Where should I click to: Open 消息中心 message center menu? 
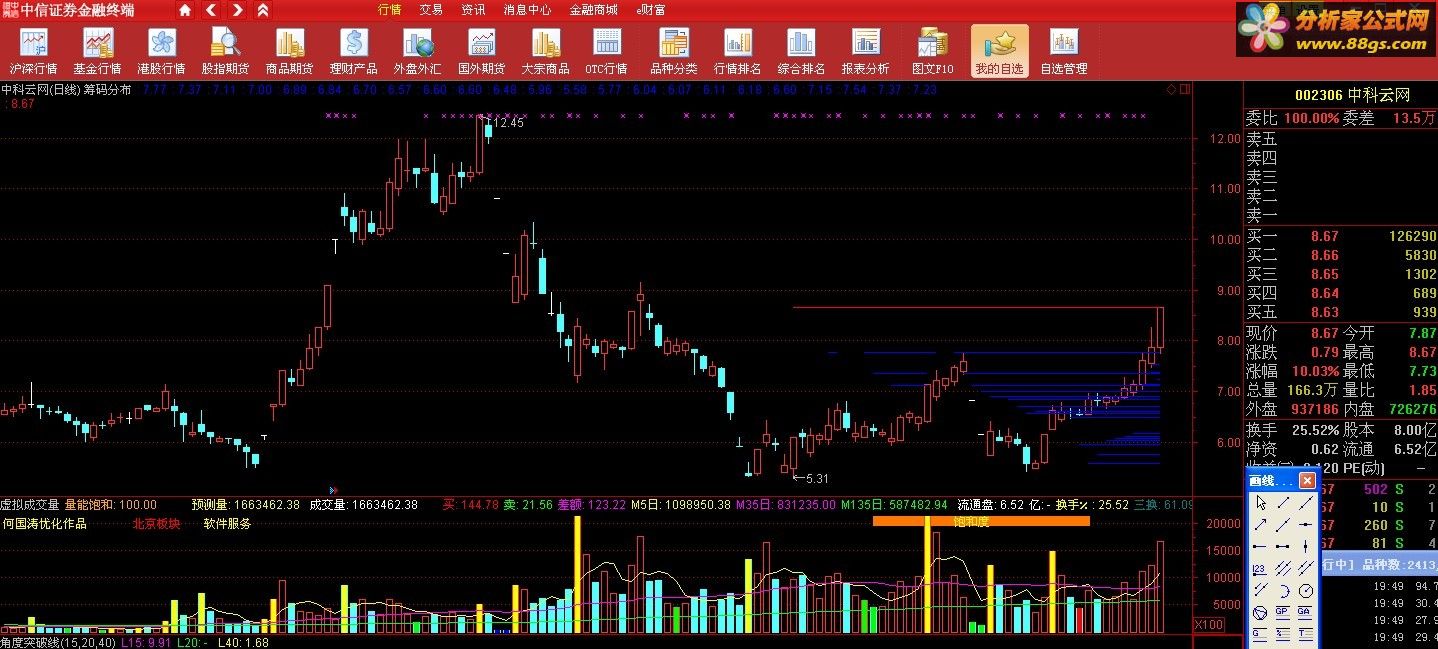click(527, 10)
